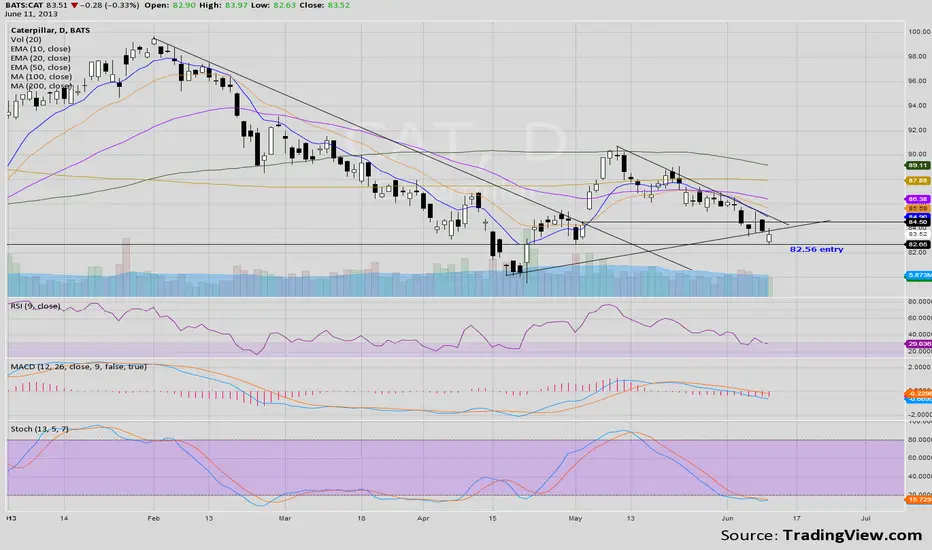Viewport: 932px width, 550px height.
Task: Click the orange MACD signal value tag
Action: pos(918,393)
